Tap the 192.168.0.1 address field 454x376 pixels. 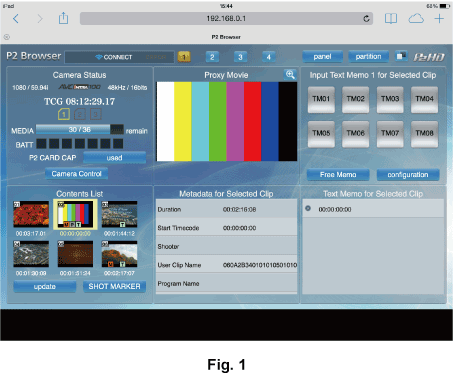tap(226, 19)
